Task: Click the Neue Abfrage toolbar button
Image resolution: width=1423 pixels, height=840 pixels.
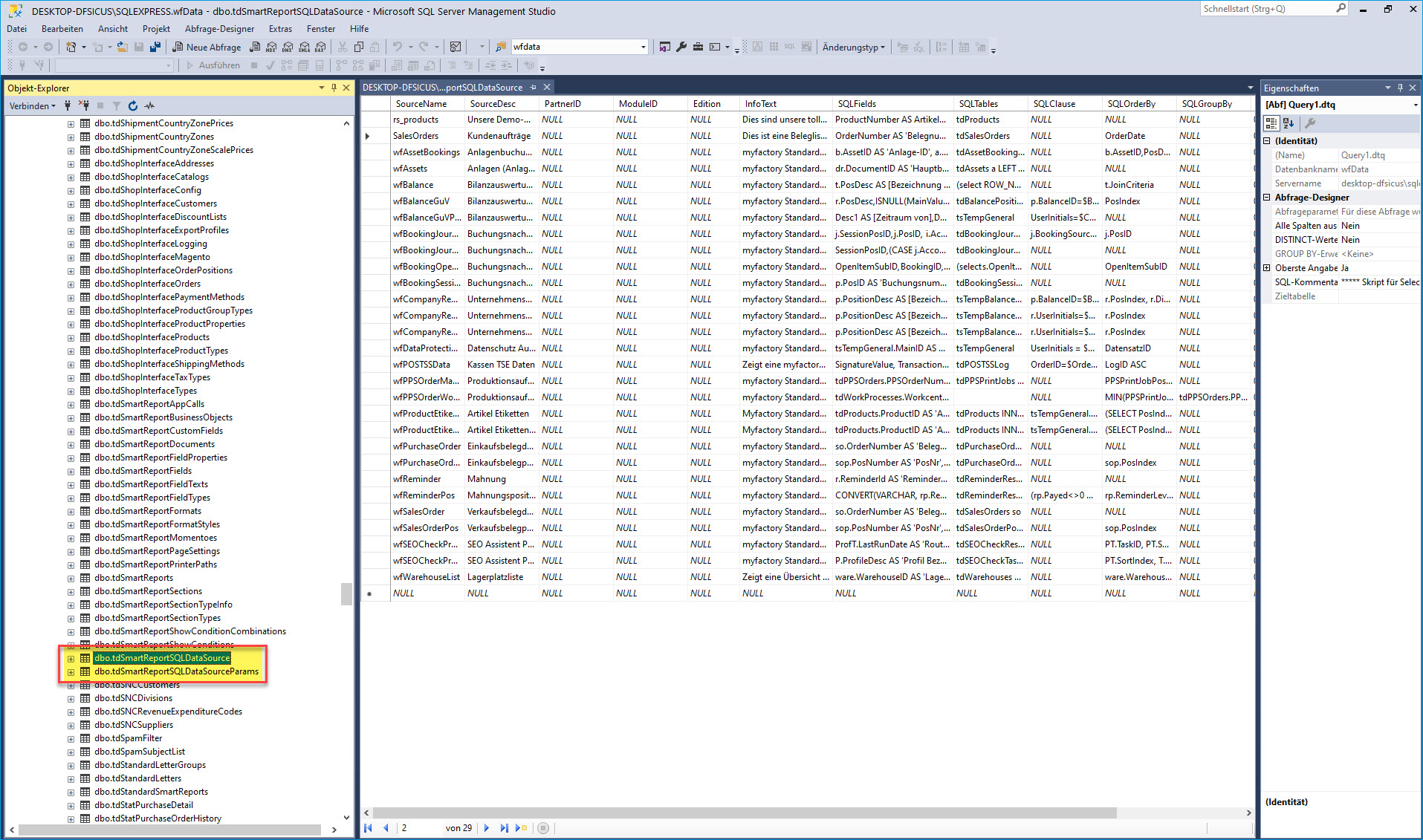Action: tap(207, 47)
